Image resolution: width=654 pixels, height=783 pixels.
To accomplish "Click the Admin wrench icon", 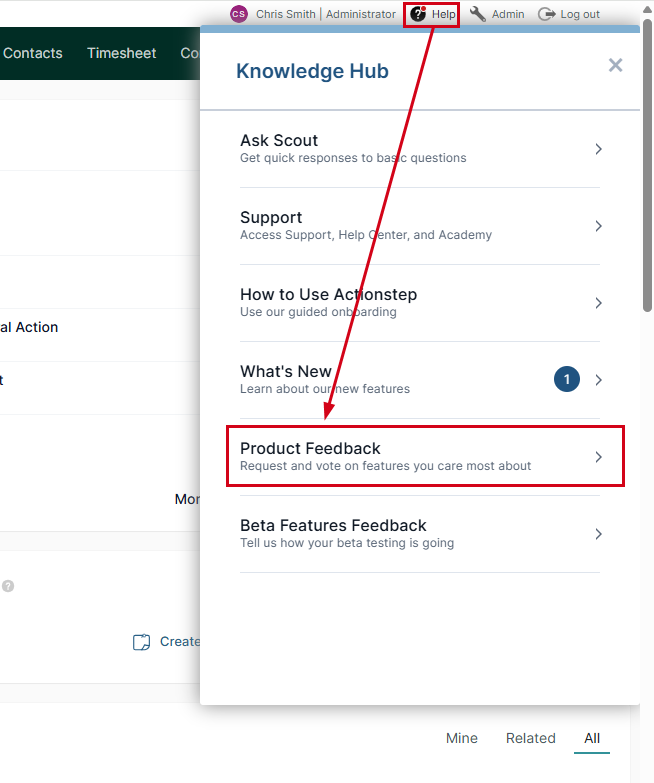I will click(x=478, y=14).
